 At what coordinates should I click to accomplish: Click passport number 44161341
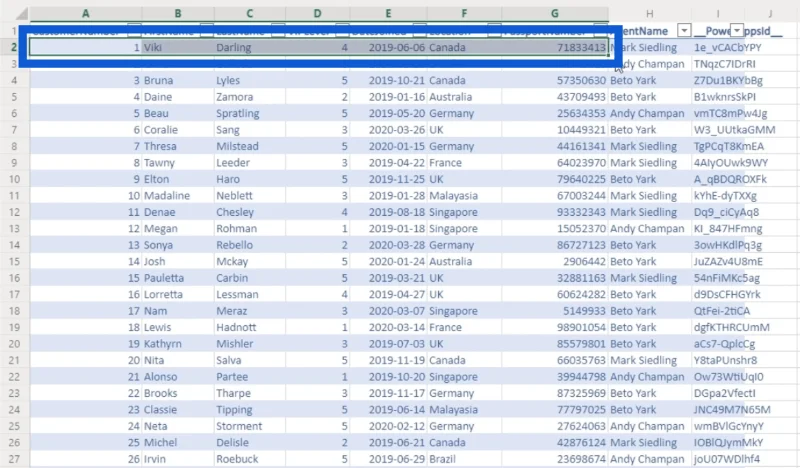click(555, 146)
